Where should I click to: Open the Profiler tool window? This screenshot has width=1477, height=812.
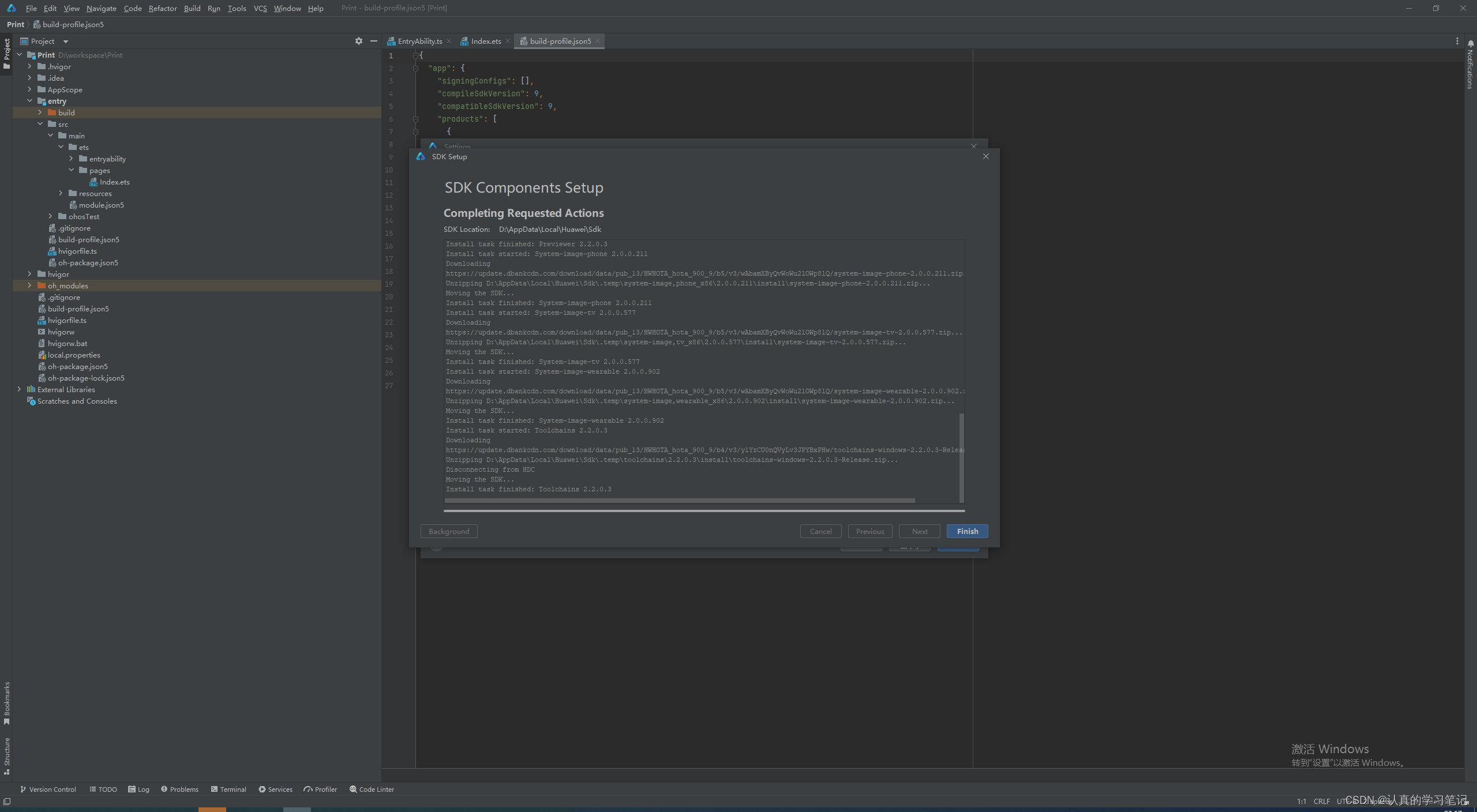click(320, 790)
